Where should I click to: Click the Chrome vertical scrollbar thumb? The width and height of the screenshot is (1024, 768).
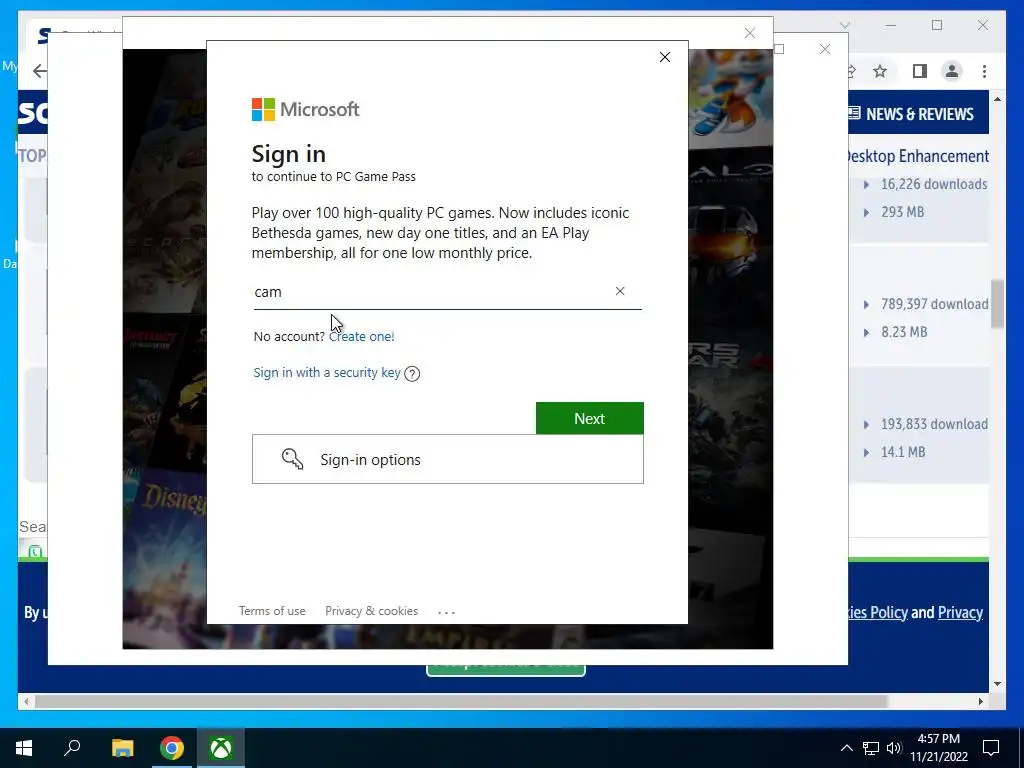[x=997, y=304]
